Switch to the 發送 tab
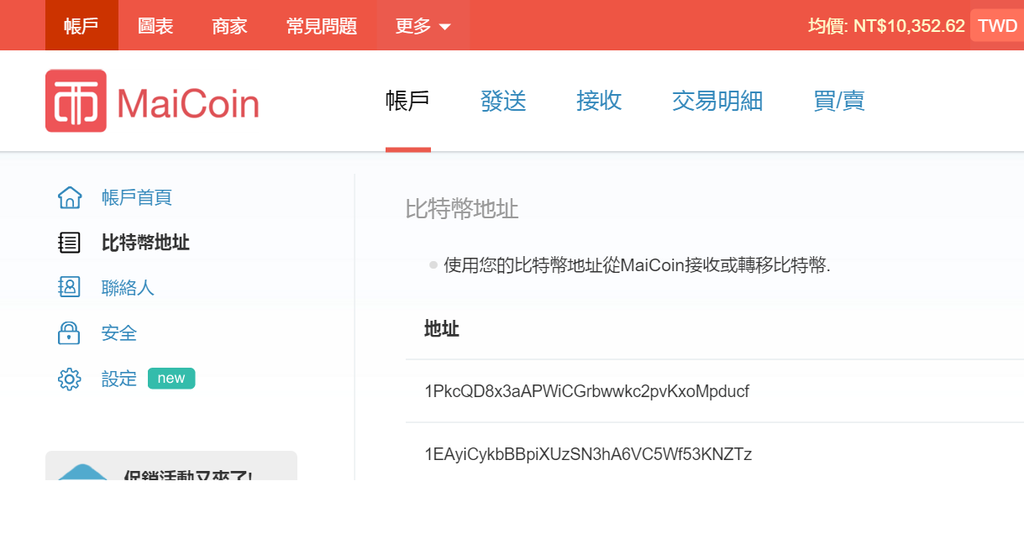The height and width of the screenshot is (544, 1024). coord(503,101)
